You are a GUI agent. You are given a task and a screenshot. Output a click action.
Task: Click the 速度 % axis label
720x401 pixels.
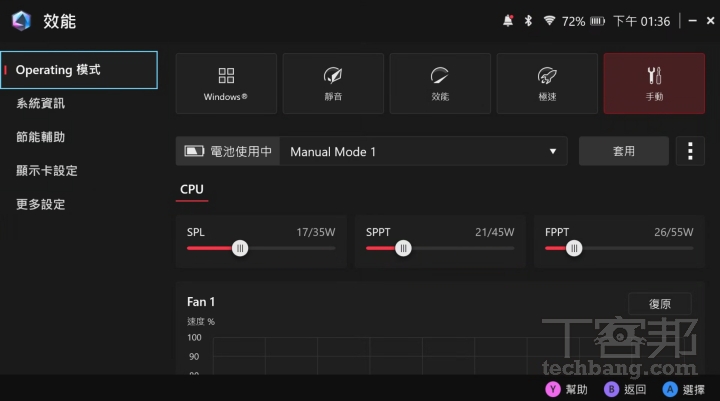[201, 321]
